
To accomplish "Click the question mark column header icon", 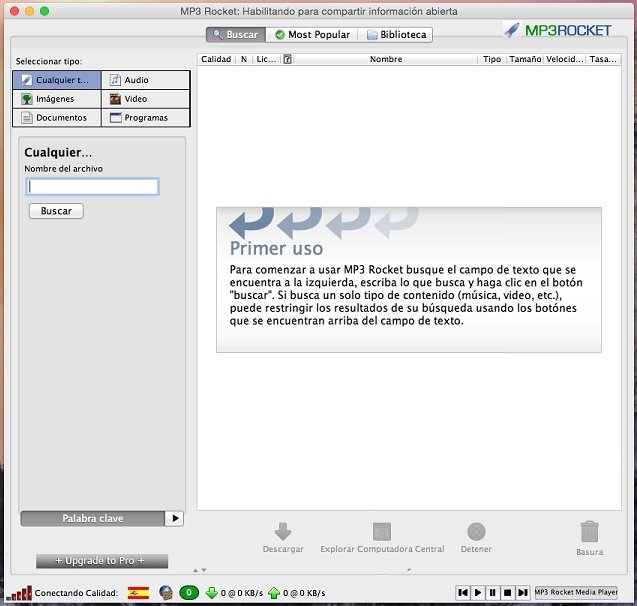I will point(287,59).
